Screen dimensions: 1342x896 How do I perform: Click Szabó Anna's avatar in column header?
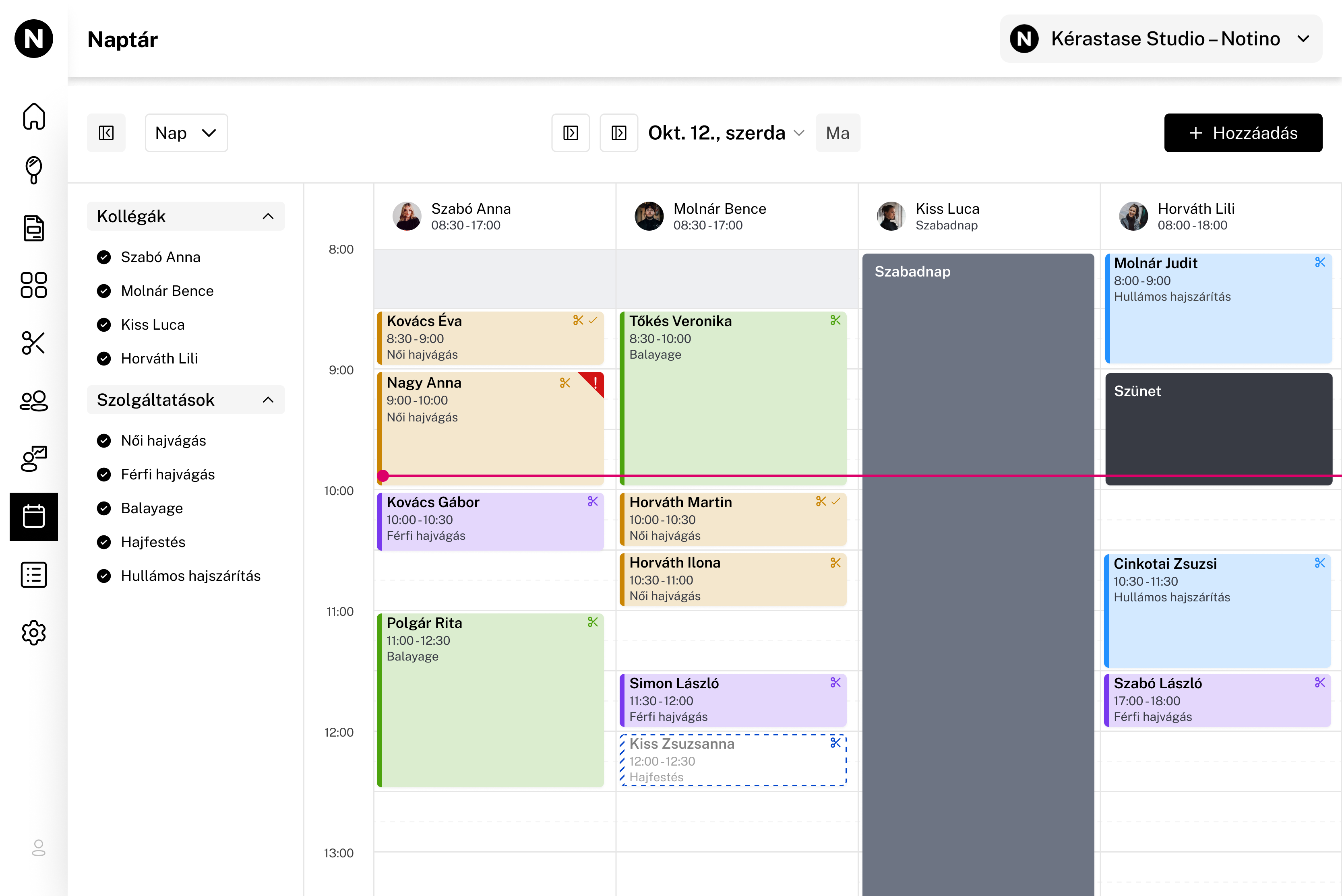[407, 216]
